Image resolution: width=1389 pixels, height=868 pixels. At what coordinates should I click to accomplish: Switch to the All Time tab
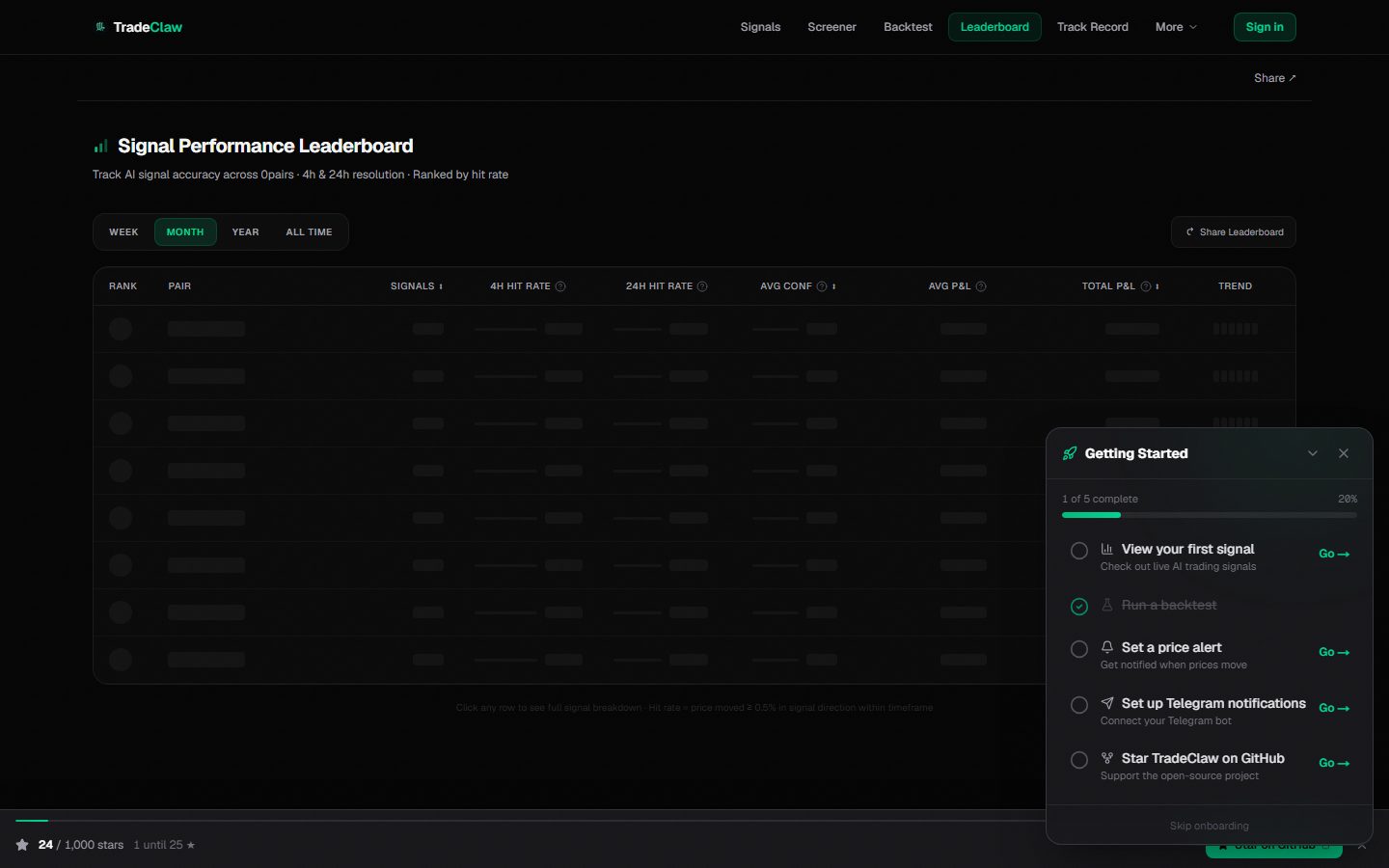click(x=309, y=232)
